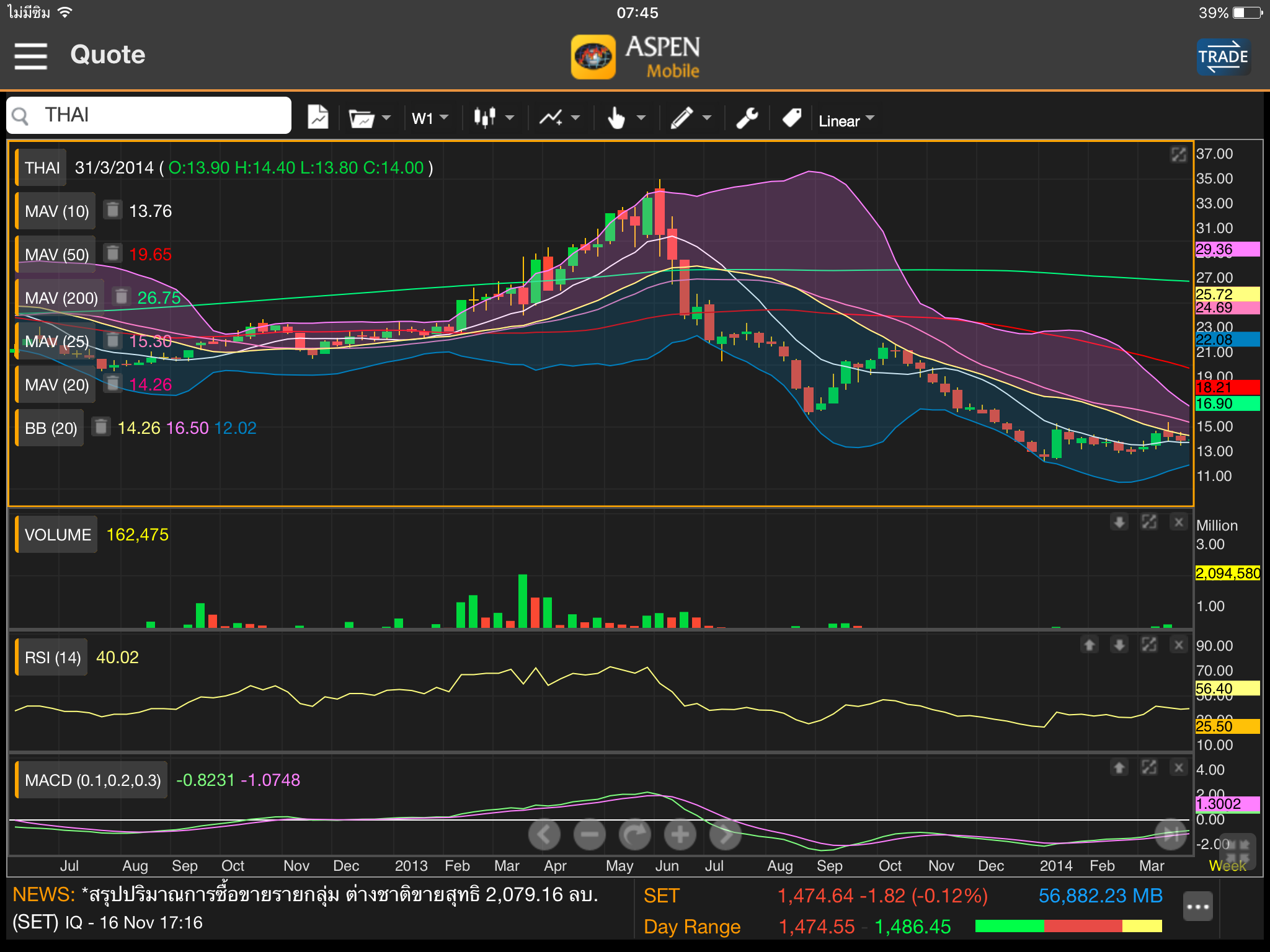Close the VOLUME panel
The height and width of the screenshot is (952, 1270).
coord(1179,522)
